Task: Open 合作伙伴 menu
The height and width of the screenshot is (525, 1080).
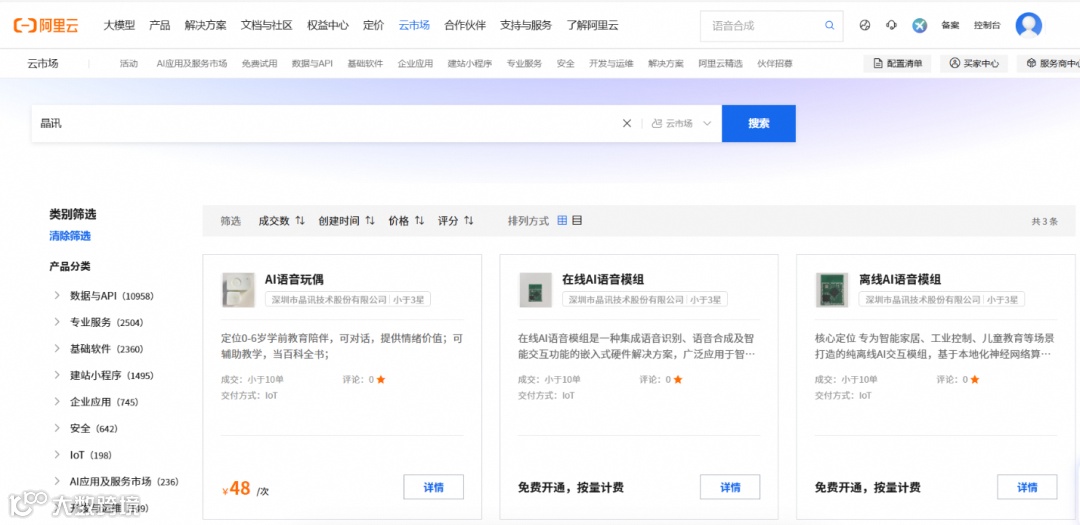Action: (x=465, y=25)
